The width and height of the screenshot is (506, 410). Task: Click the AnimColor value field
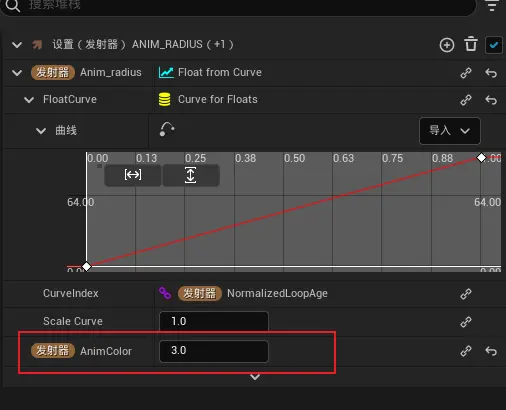click(x=214, y=351)
